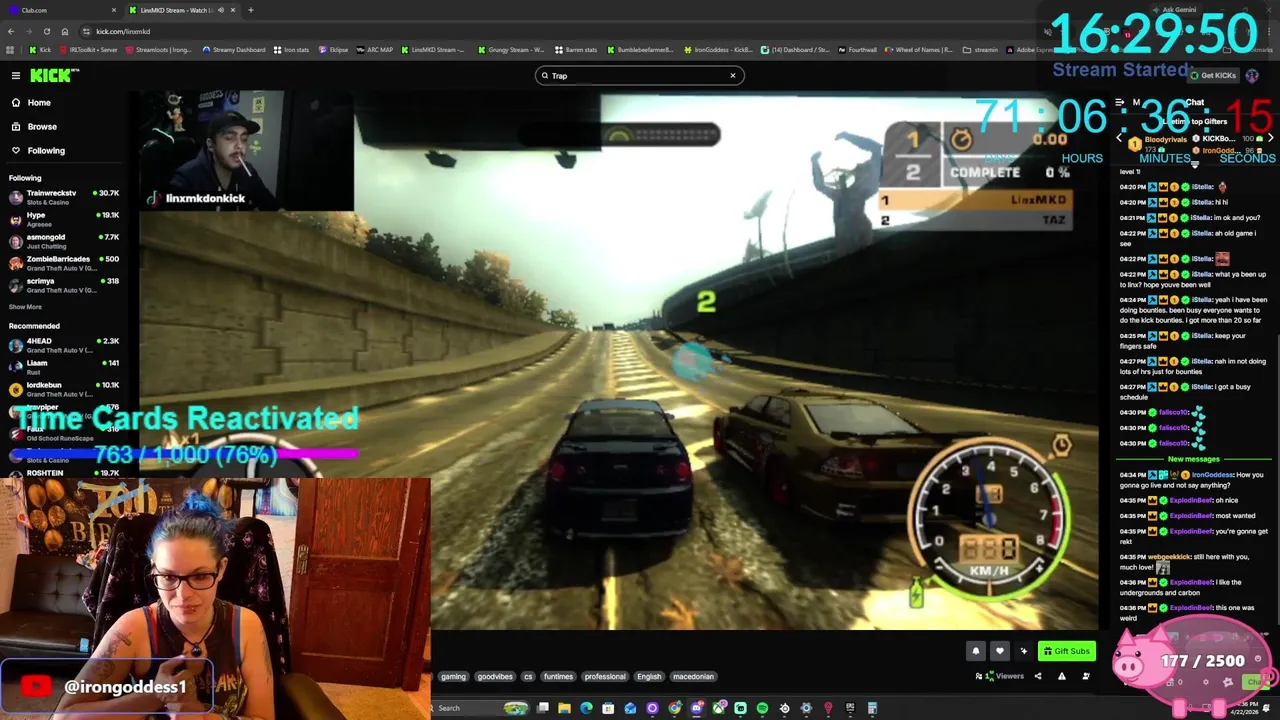Viewport: 1280px width, 720px height.
Task: Open the Streamy Dashboard bookmark
Action: (234, 49)
